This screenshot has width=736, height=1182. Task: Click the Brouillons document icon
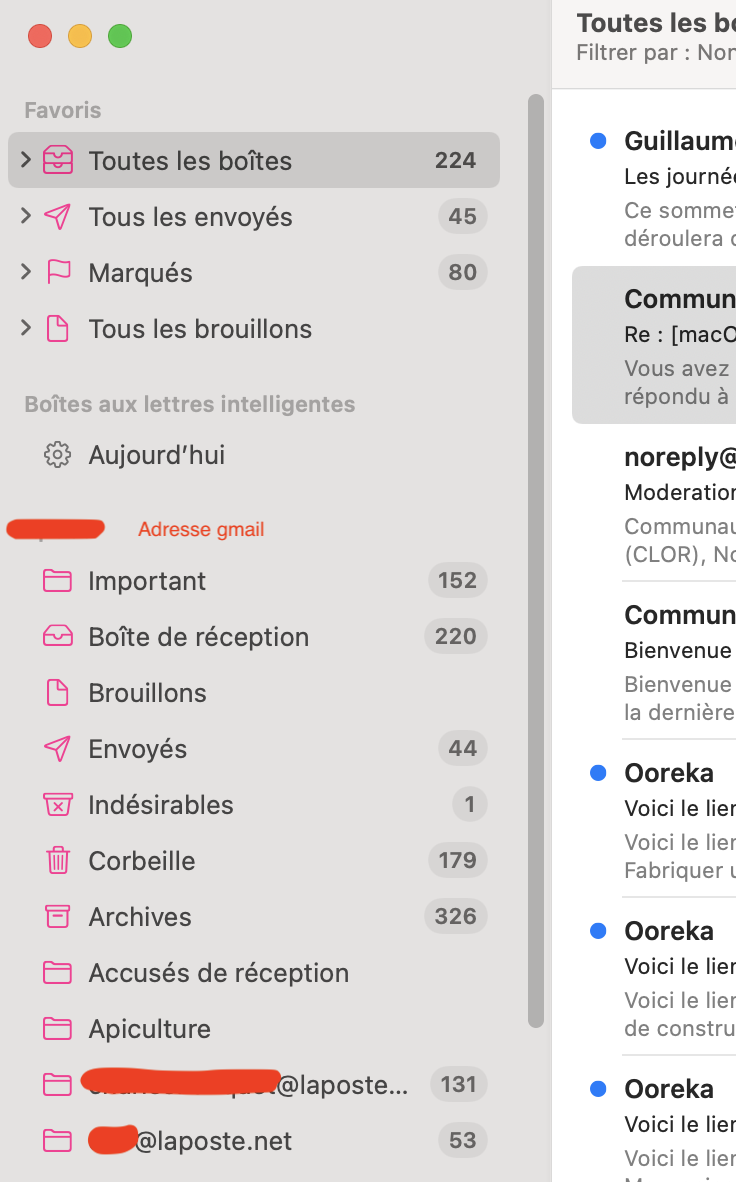58,693
